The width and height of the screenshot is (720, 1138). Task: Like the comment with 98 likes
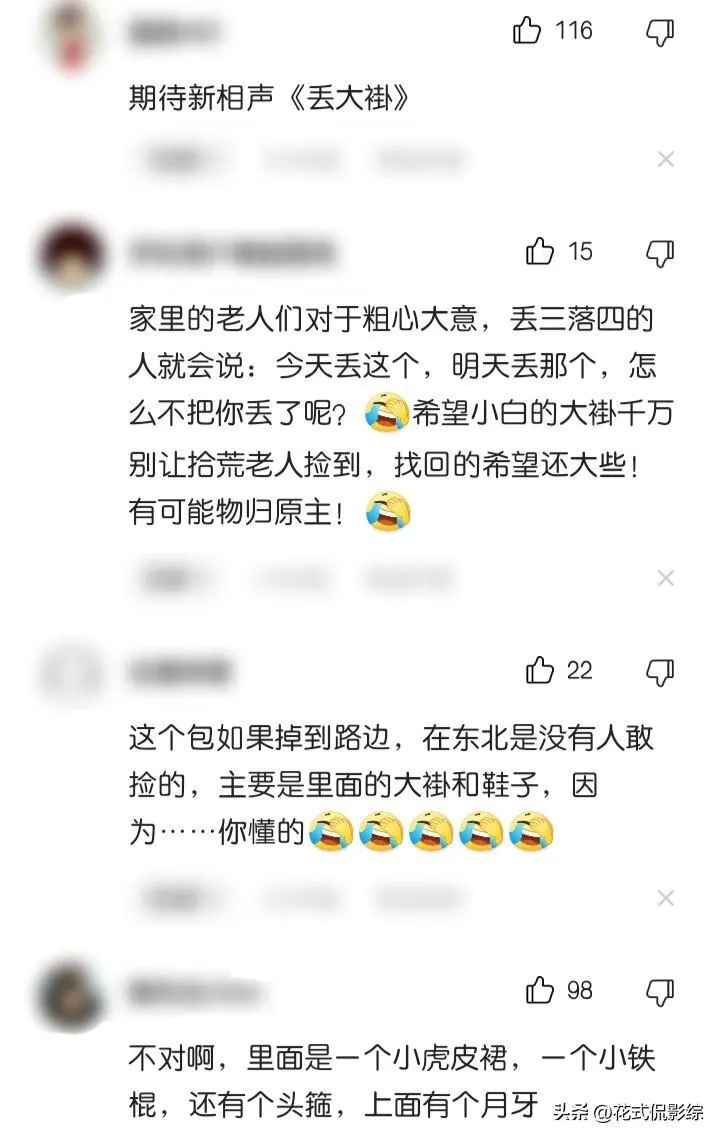click(539, 990)
